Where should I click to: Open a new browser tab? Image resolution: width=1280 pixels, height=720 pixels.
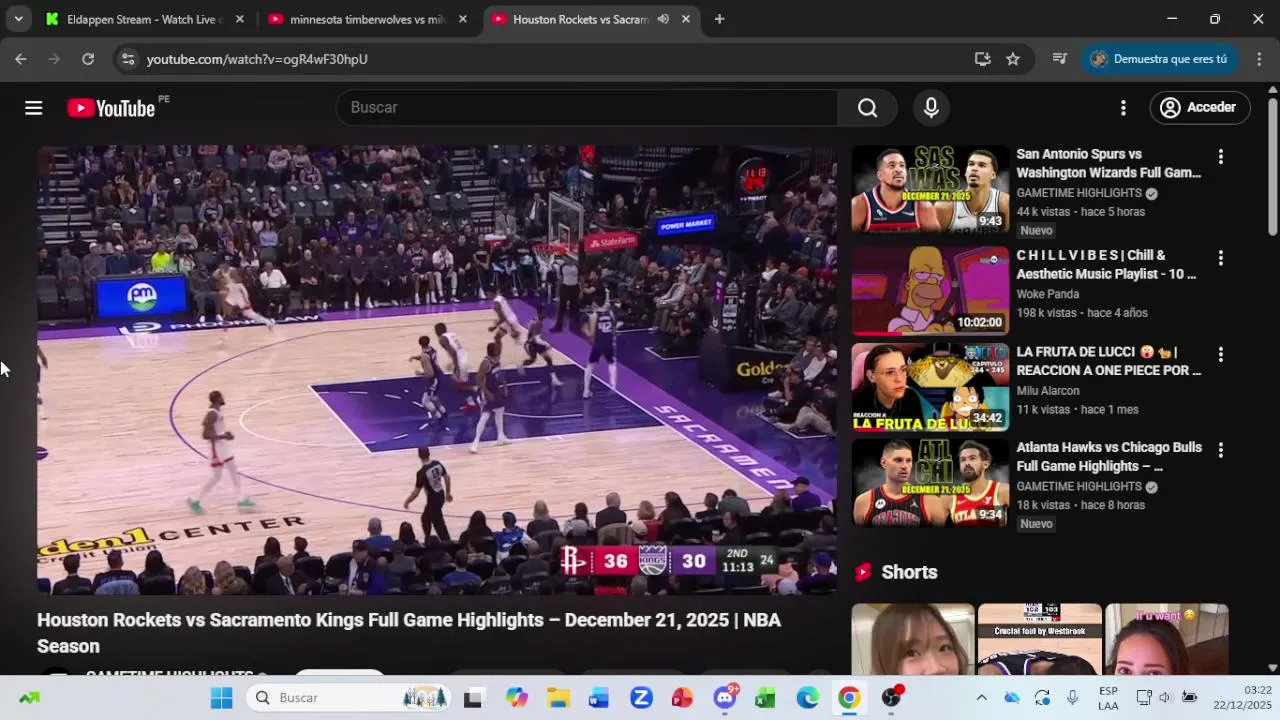click(x=719, y=19)
